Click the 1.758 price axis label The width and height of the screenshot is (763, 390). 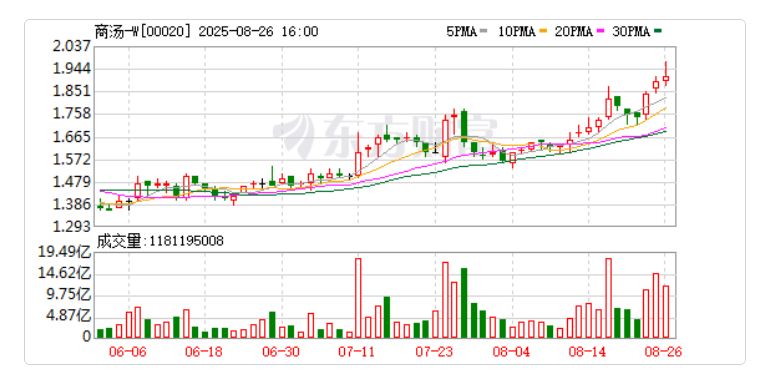pos(72,113)
